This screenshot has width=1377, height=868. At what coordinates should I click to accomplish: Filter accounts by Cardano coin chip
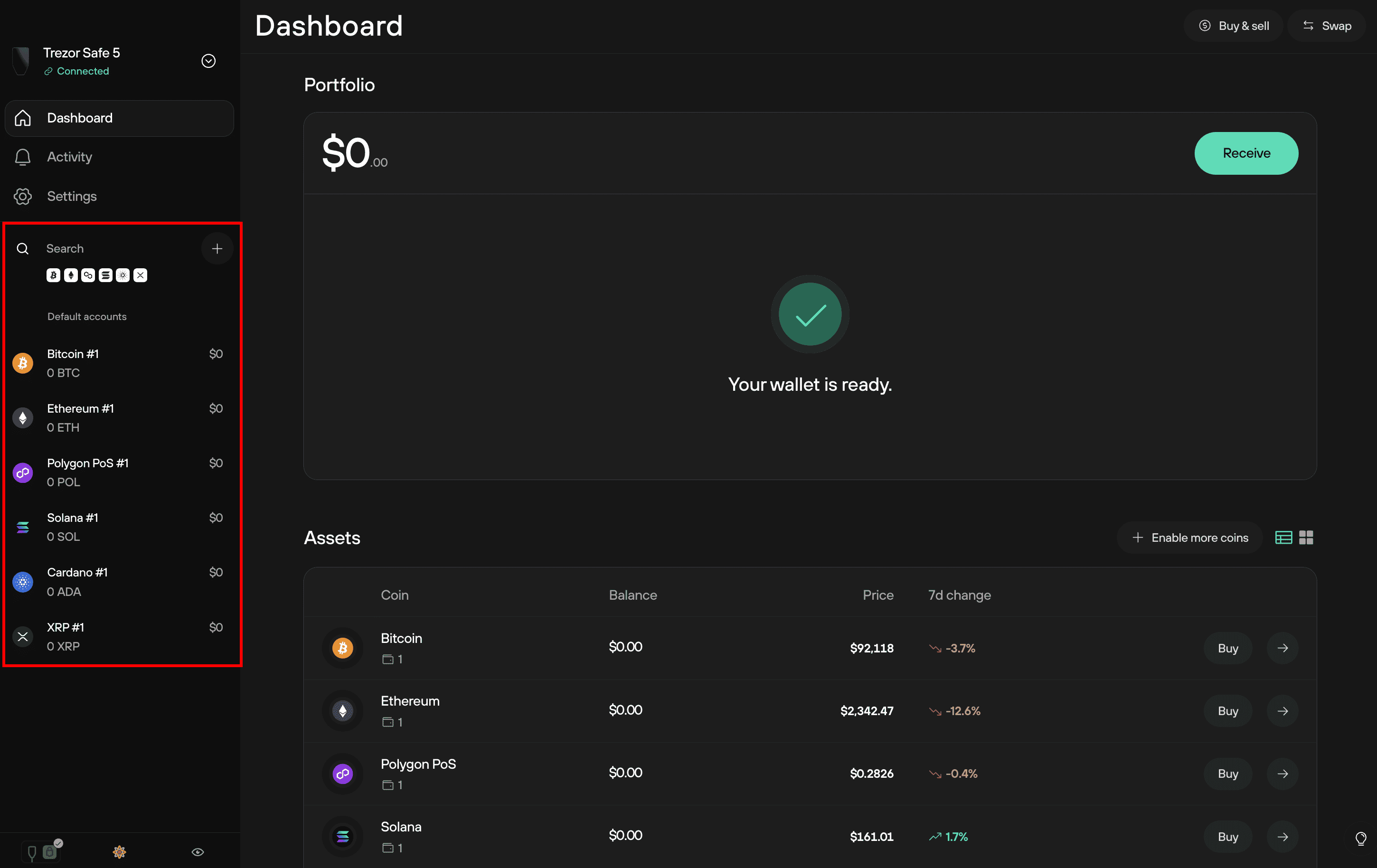123,275
